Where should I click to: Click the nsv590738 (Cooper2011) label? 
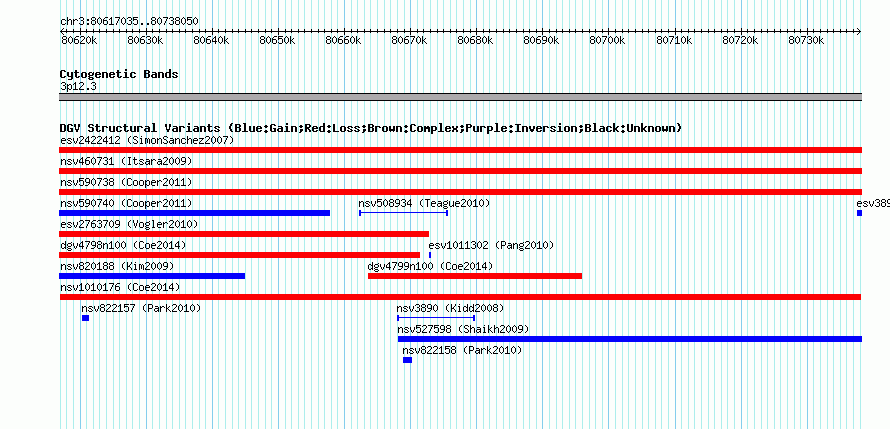point(126,182)
